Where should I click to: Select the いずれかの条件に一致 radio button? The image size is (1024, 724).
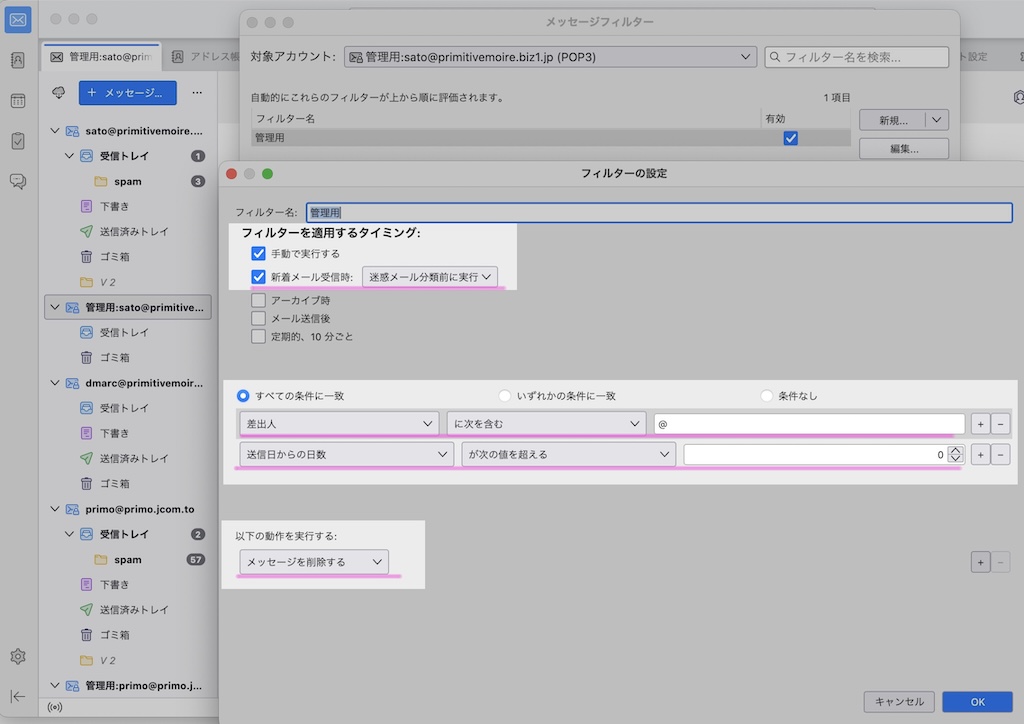pos(505,396)
